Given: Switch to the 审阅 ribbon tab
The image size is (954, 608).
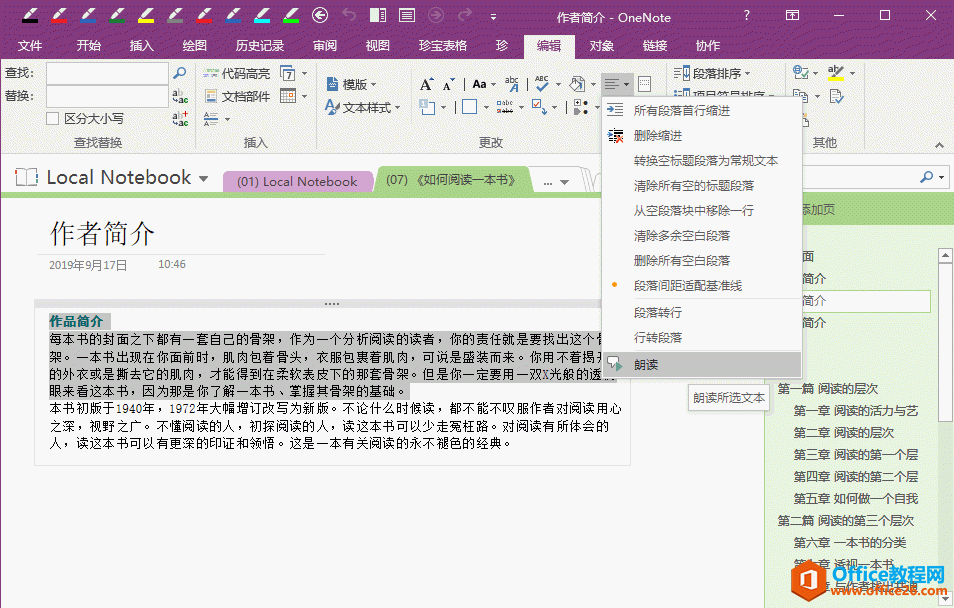Looking at the screenshot, I should tap(326, 45).
